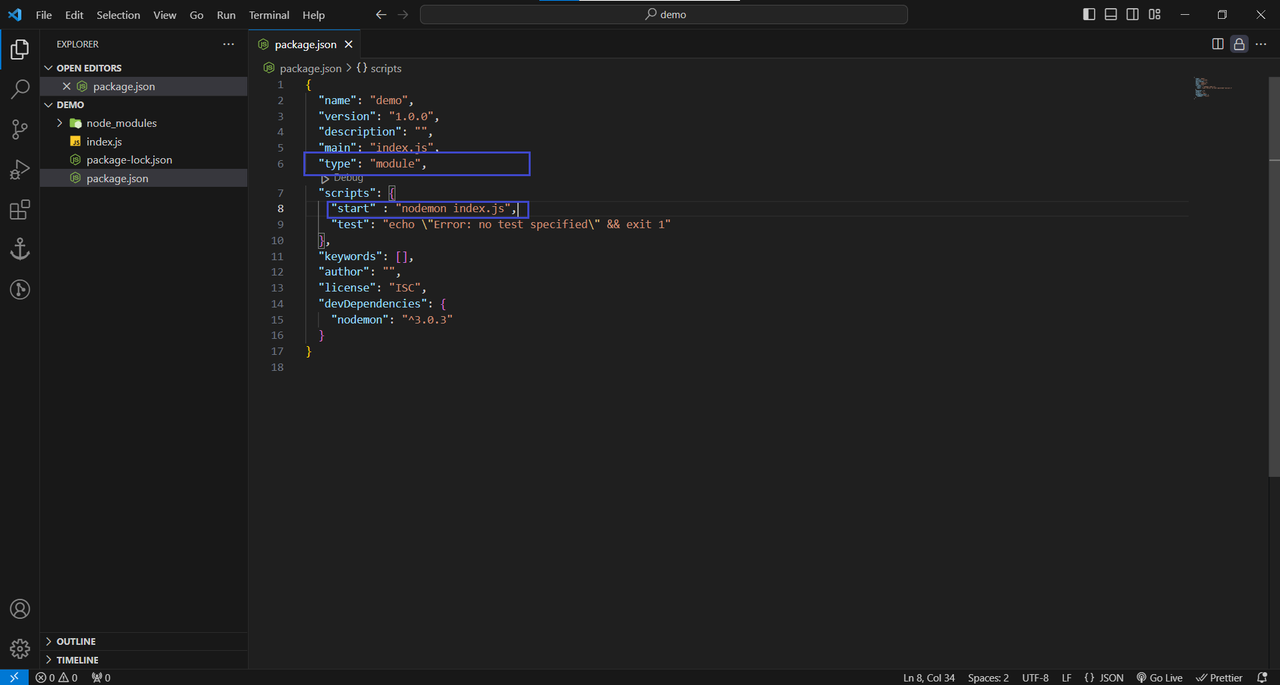Toggle the bottom panel visibility
This screenshot has width=1280, height=685.
click(x=1111, y=15)
